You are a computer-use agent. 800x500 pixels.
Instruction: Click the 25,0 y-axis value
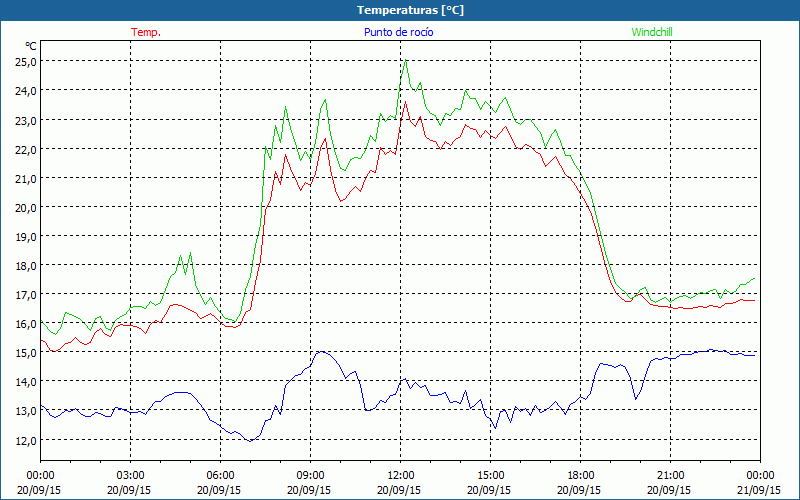click(x=26, y=61)
